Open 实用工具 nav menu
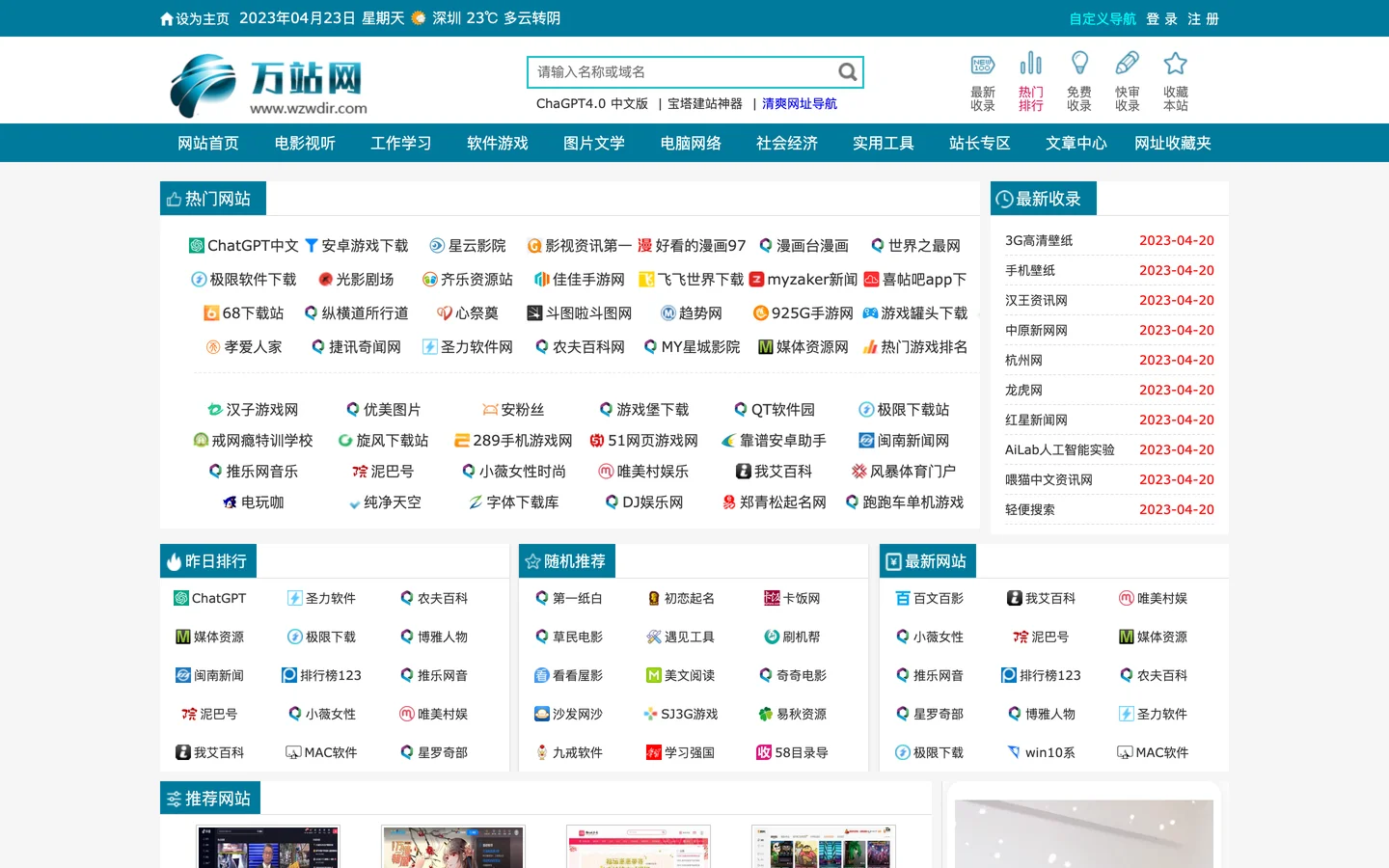Image resolution: width=1389 pixels, height=868 pixels. click(x=884, y=143)
